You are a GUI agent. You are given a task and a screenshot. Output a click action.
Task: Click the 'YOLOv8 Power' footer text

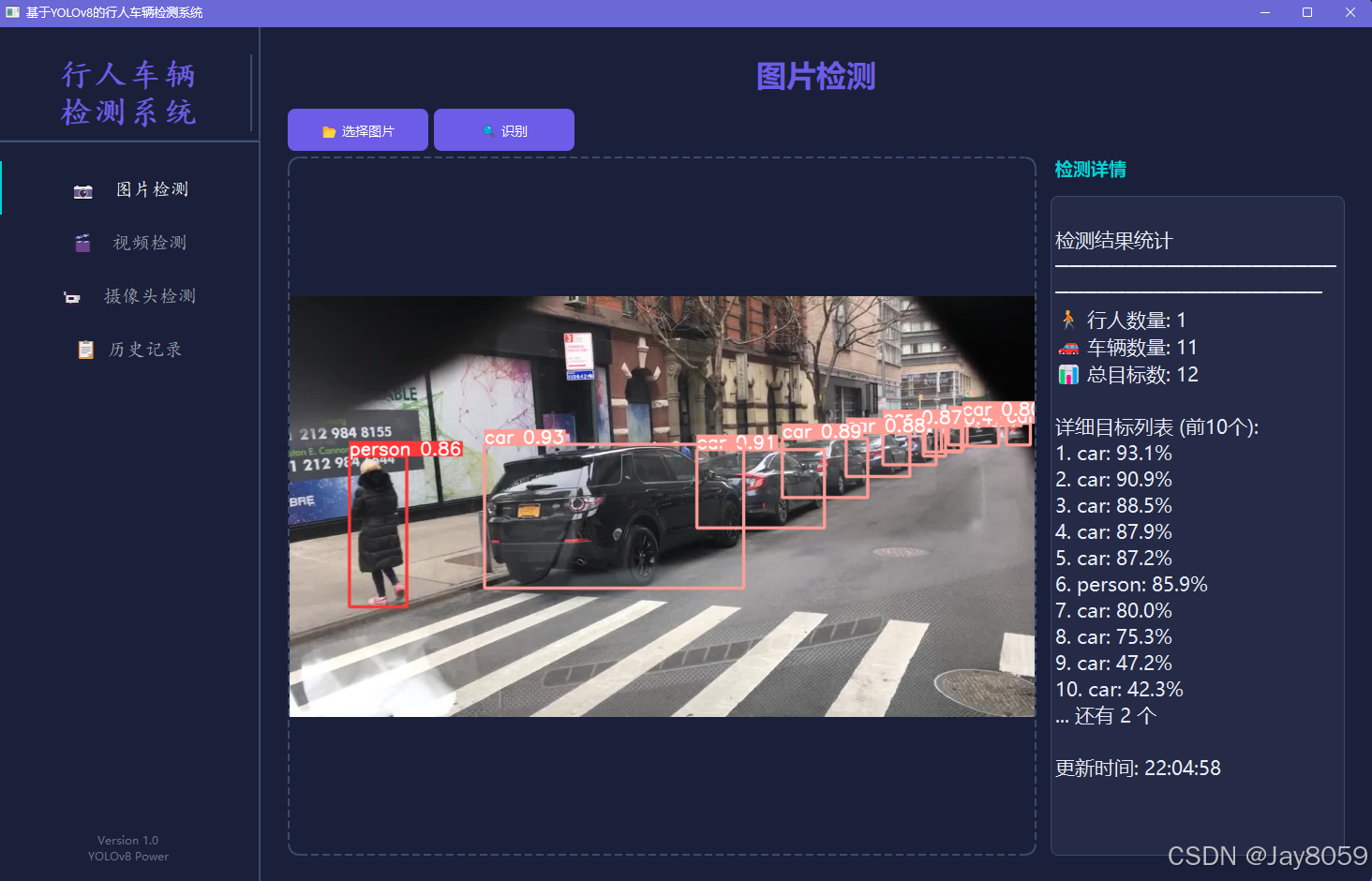(128, 857)
